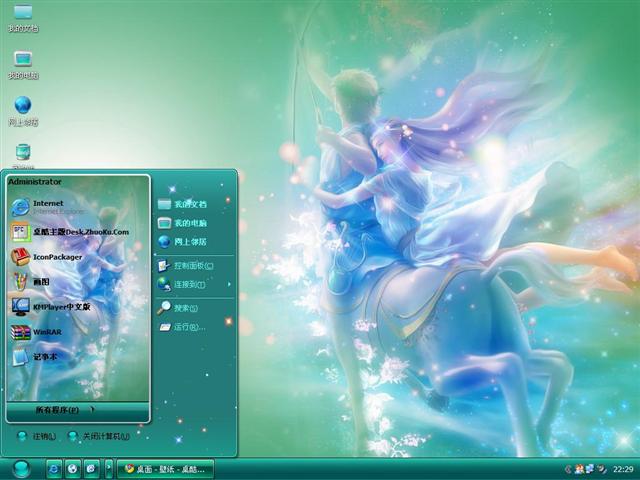
Task: Expand the 连接到 (Connect To) submenu
Action: [192, 285]
